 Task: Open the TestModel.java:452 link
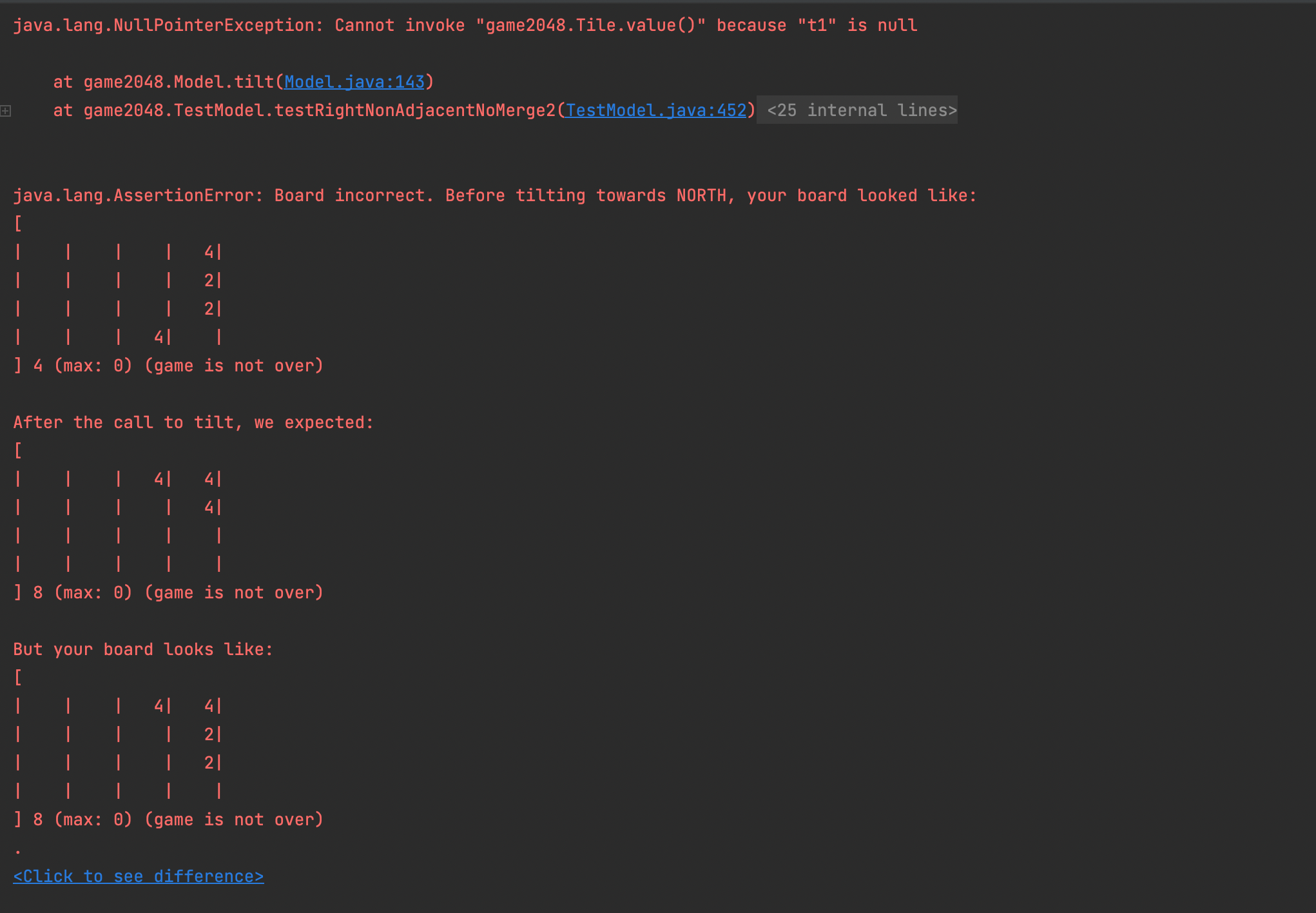(656, 111)
